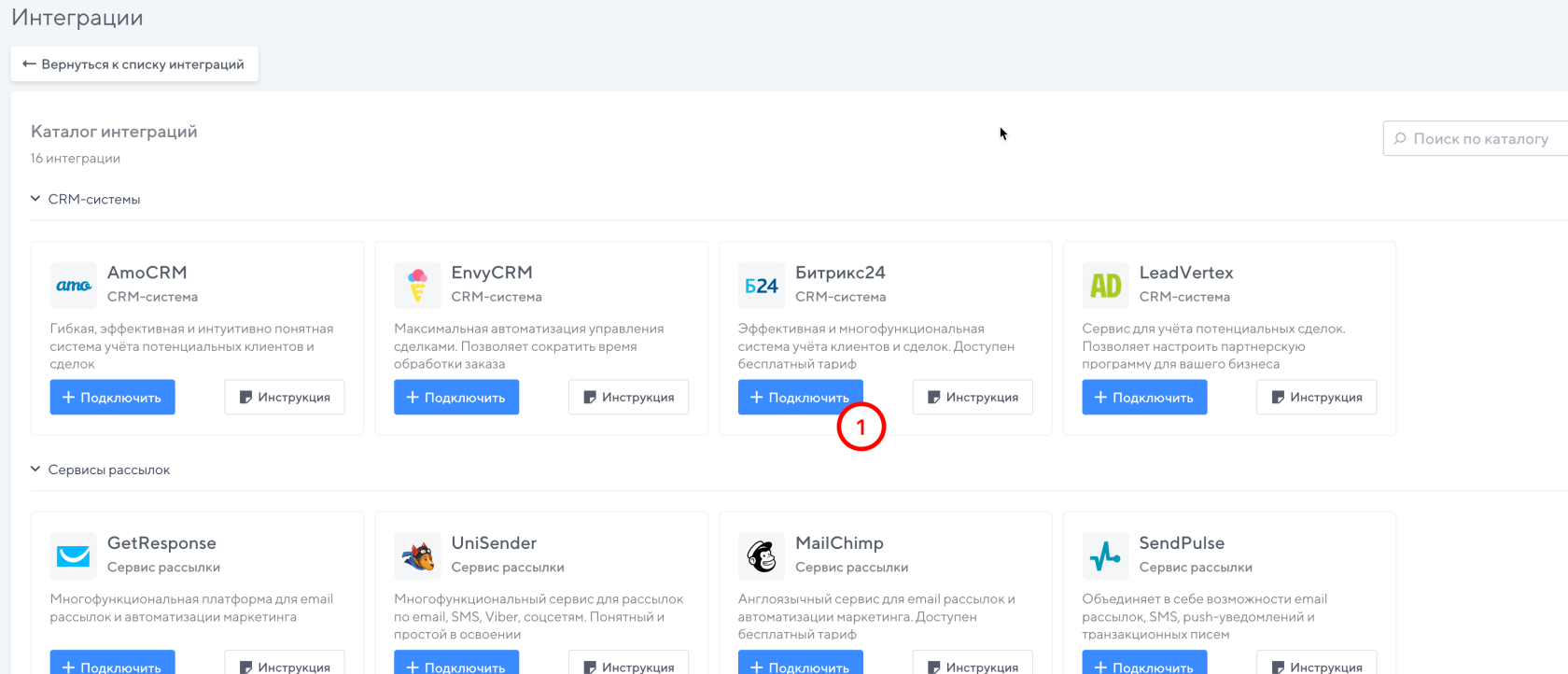Open the LeadVertex Инструкция
The width and height of the screenshot is (1568, 674).
pos(1316,397)
